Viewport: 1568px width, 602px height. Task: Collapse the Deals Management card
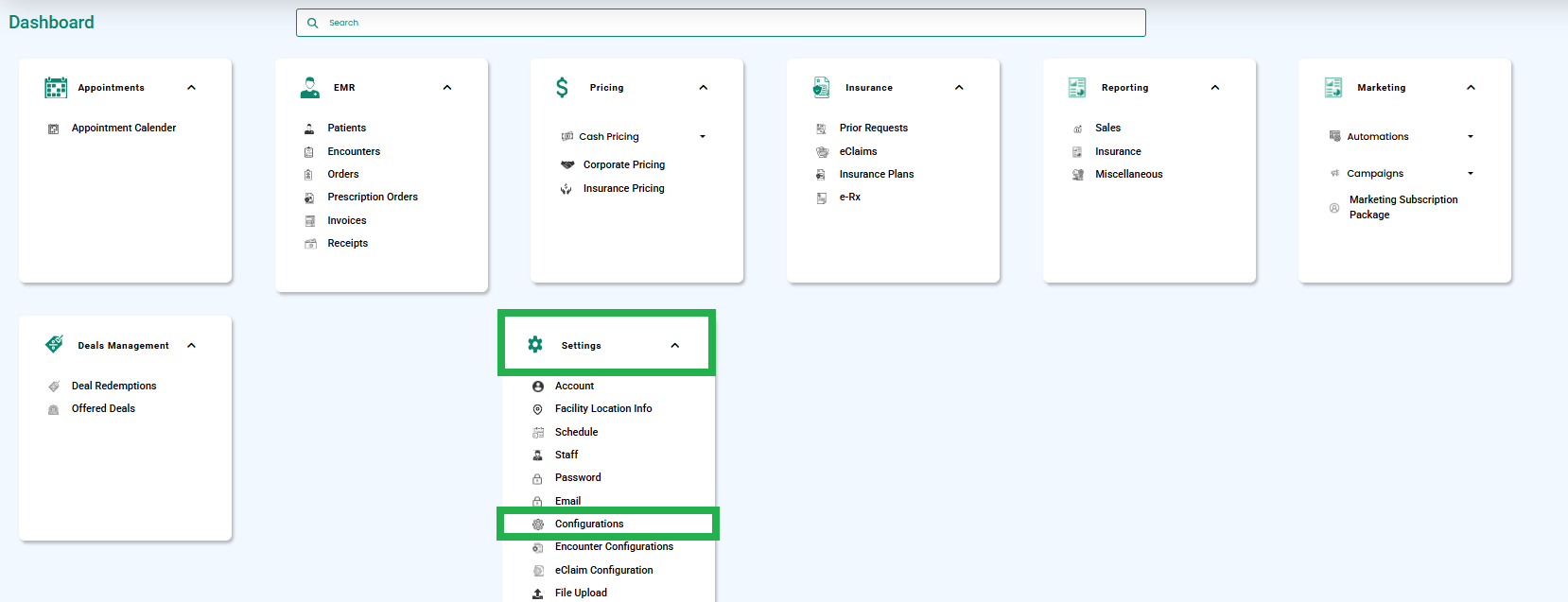(x=192, y=346)
